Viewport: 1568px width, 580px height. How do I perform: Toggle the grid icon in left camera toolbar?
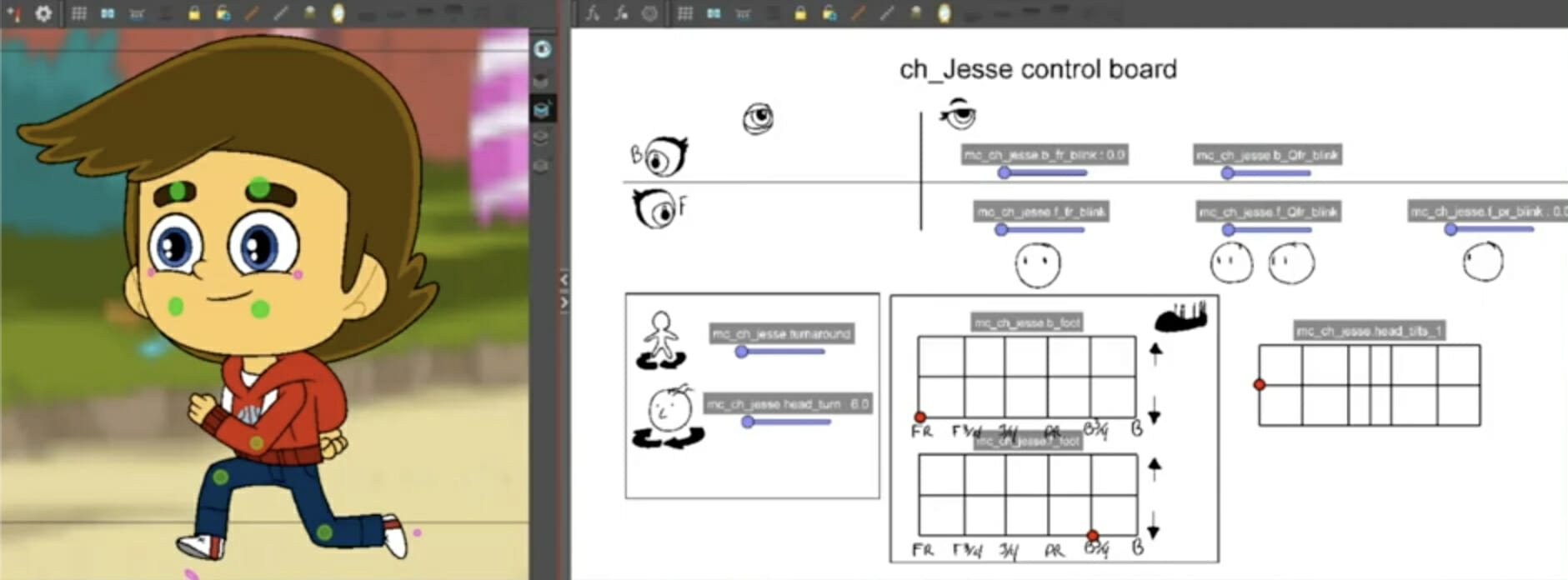click(78, 13)
